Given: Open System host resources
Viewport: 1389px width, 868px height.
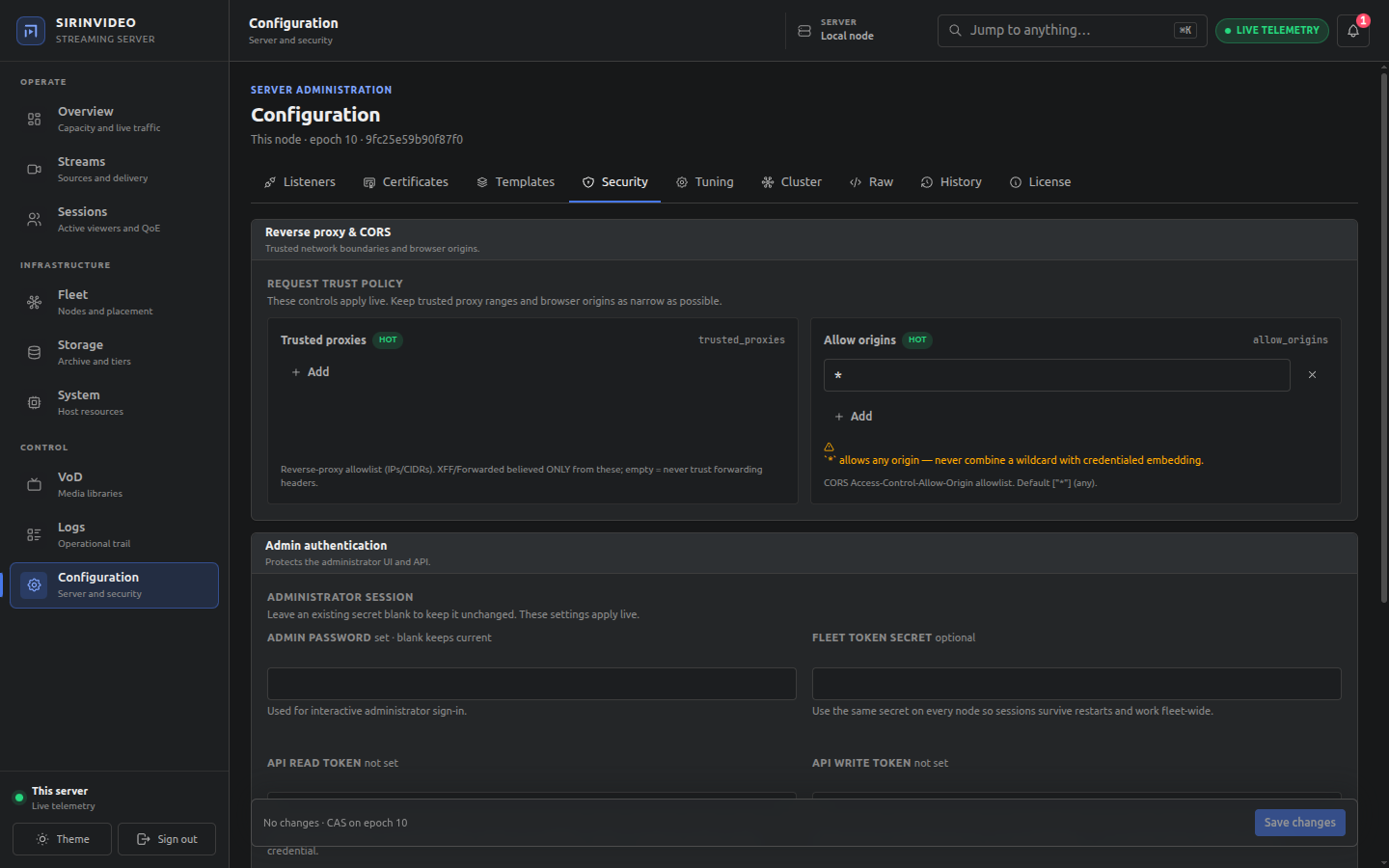Looking at the screenshot, I should (114, 403).
